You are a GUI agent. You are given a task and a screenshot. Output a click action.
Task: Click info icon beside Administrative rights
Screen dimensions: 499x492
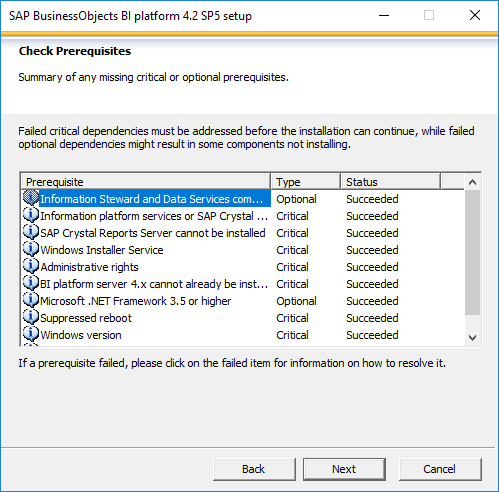pos(31,266)
